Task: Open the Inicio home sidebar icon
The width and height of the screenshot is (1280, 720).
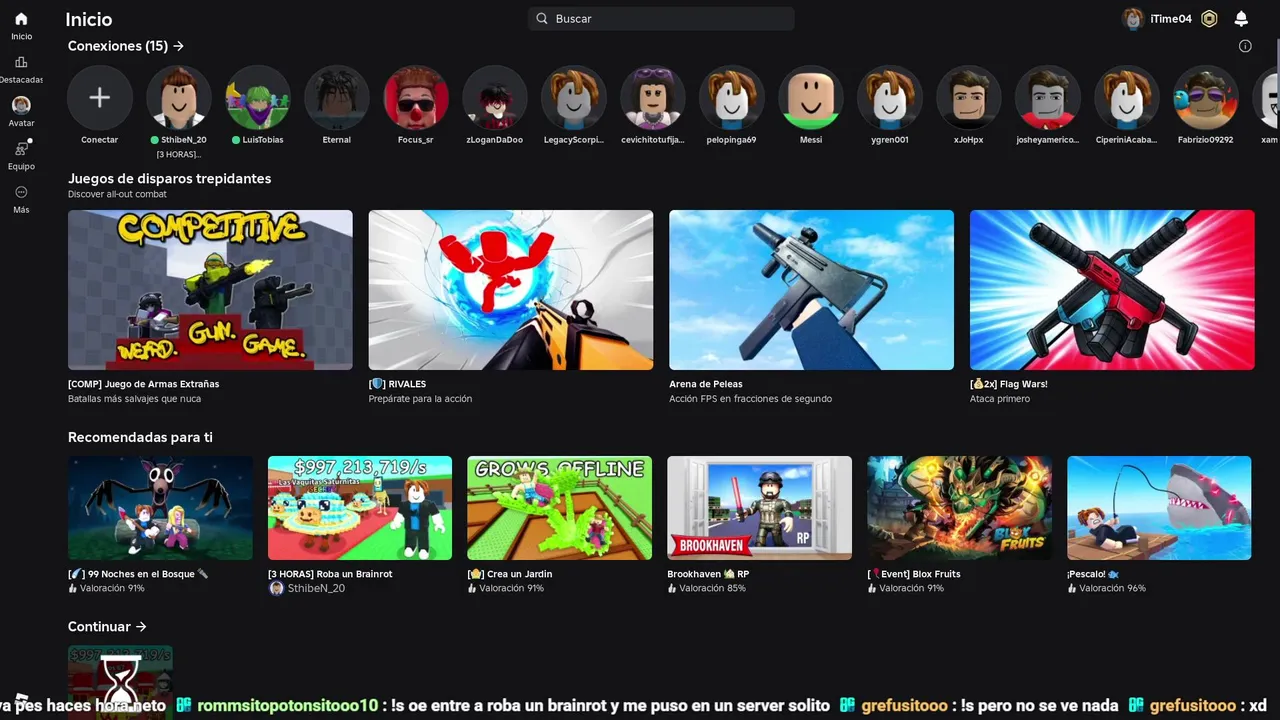Action: [21, 19]
